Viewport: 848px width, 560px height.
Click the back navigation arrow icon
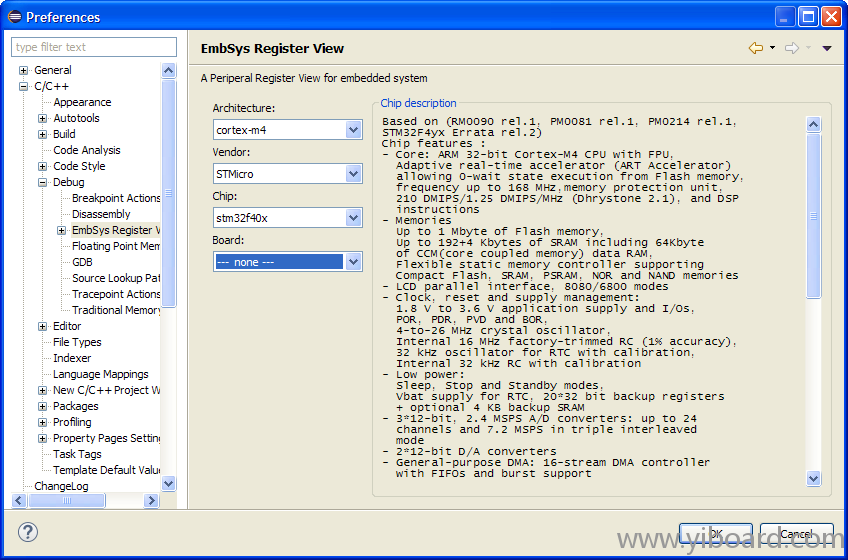pyautogui.click(x=755, y=48)
